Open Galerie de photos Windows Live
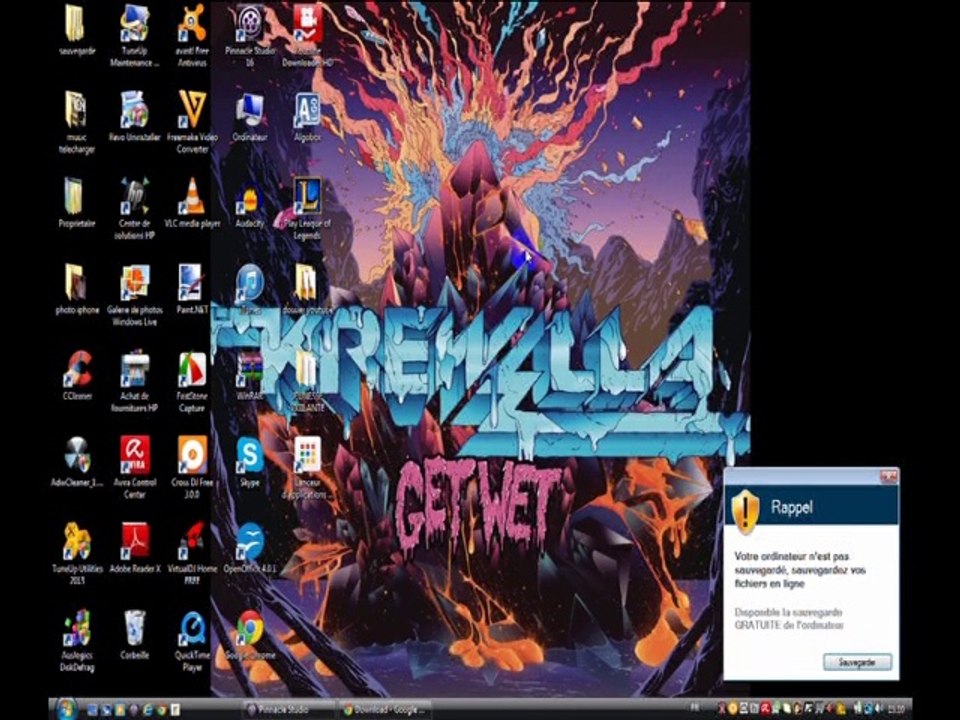This screenshot has height=720, width=960. coord(134,294)
